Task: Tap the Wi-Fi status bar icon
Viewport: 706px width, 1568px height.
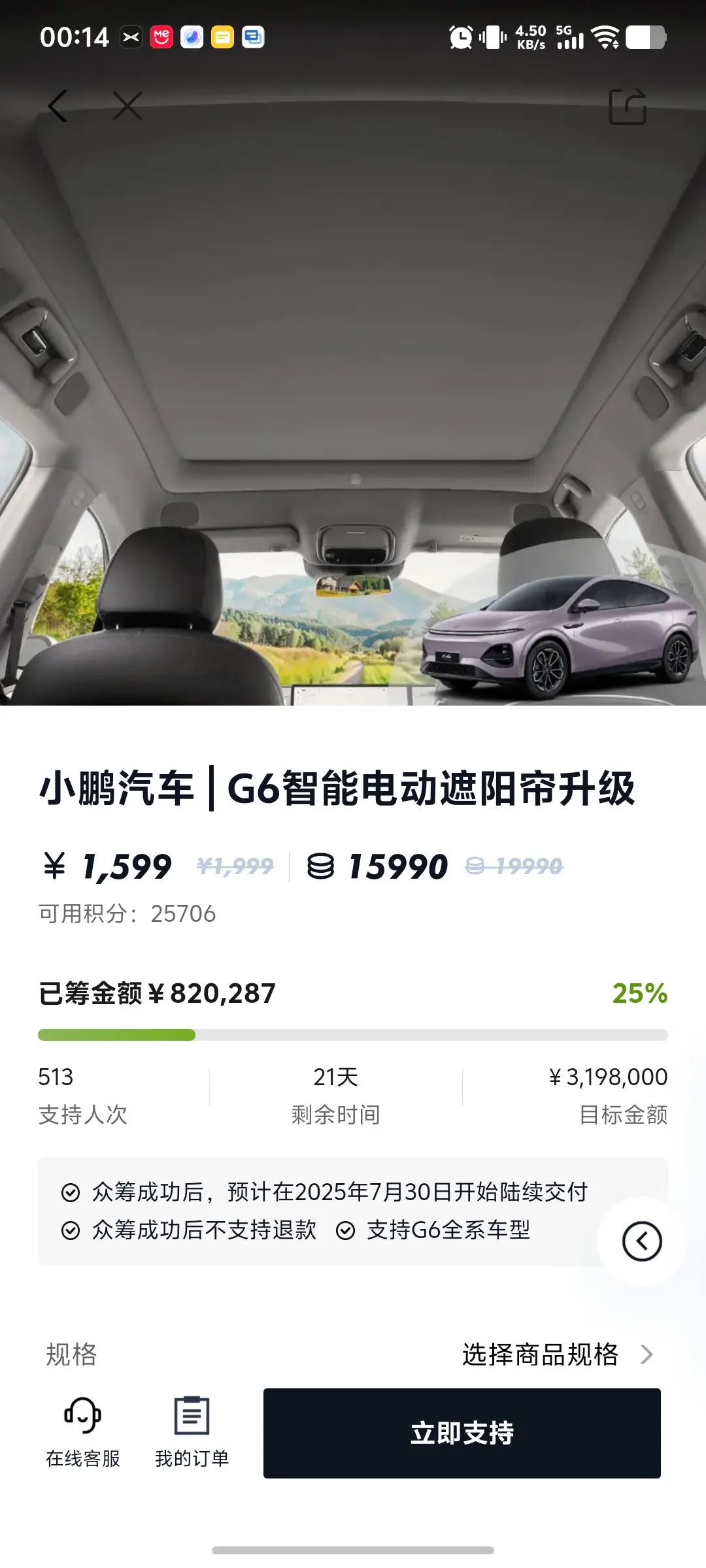Action: pyautogui.click(x=605, y=37)
